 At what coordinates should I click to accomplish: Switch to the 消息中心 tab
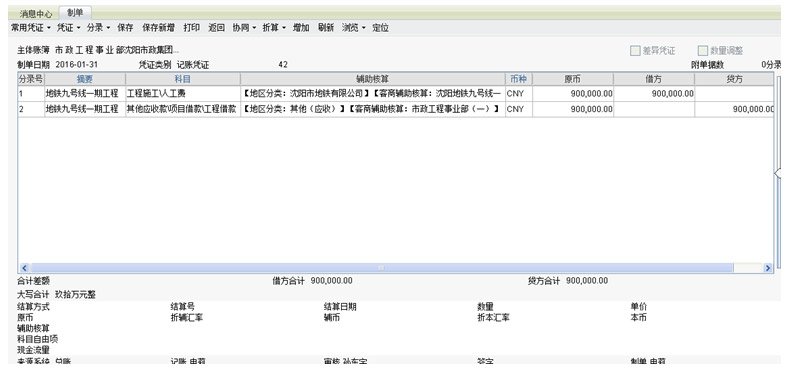point(35,14)
